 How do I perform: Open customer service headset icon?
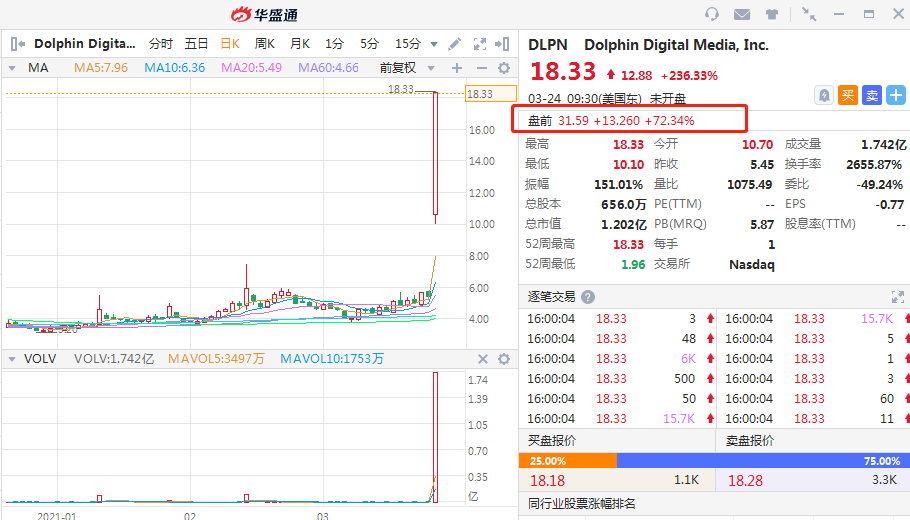click(712, 14)
